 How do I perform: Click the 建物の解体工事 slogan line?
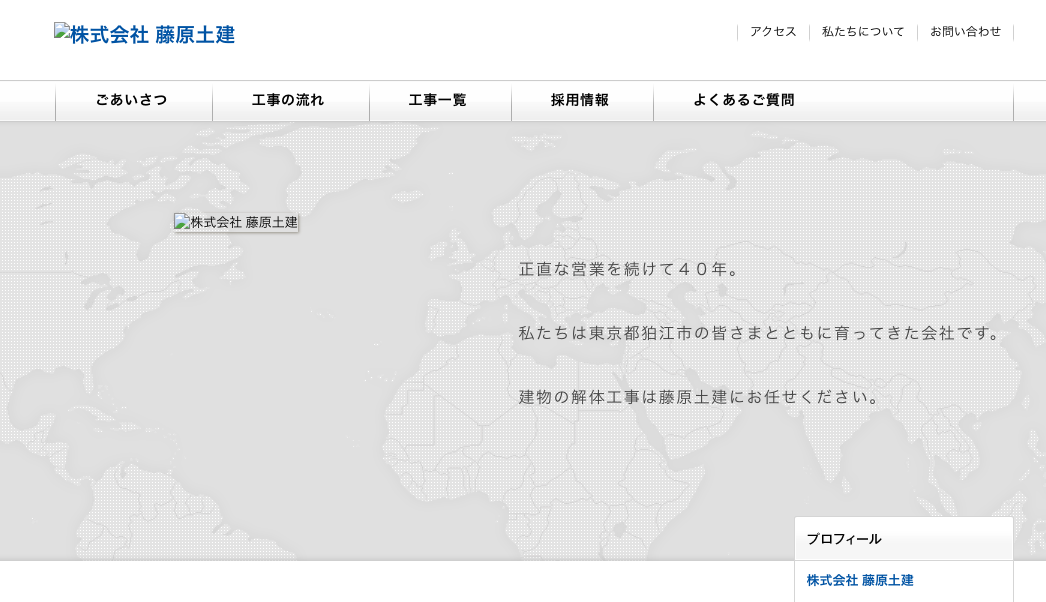(700, 397)
